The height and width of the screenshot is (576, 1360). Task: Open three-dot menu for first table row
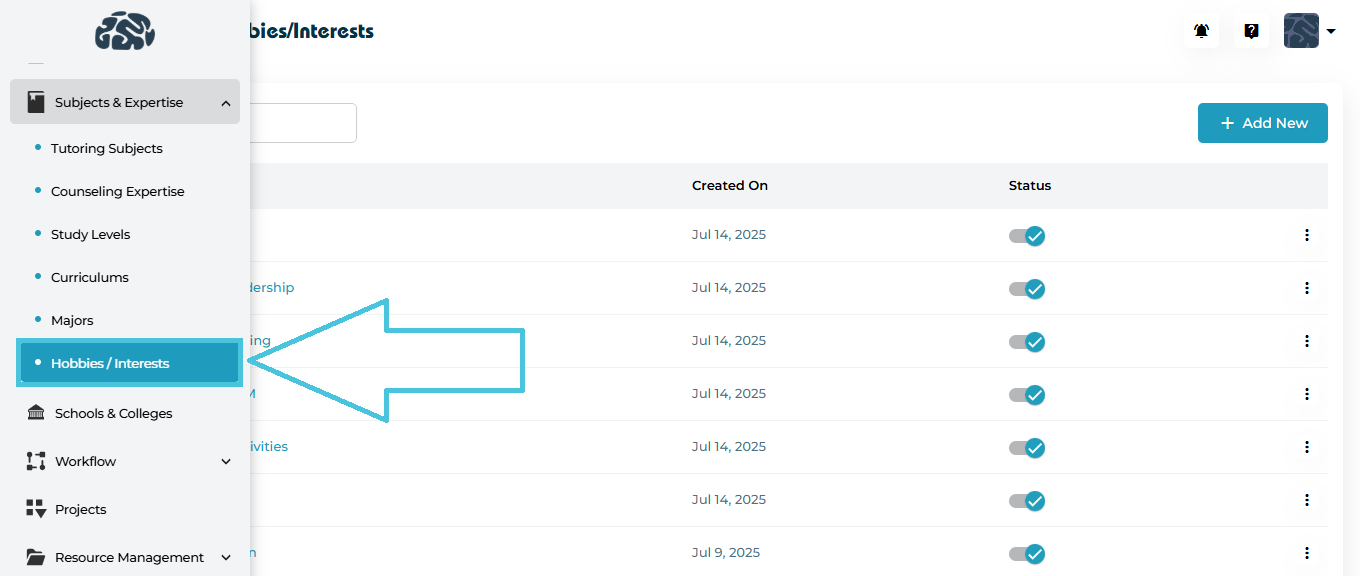(x=1306, y=235)
